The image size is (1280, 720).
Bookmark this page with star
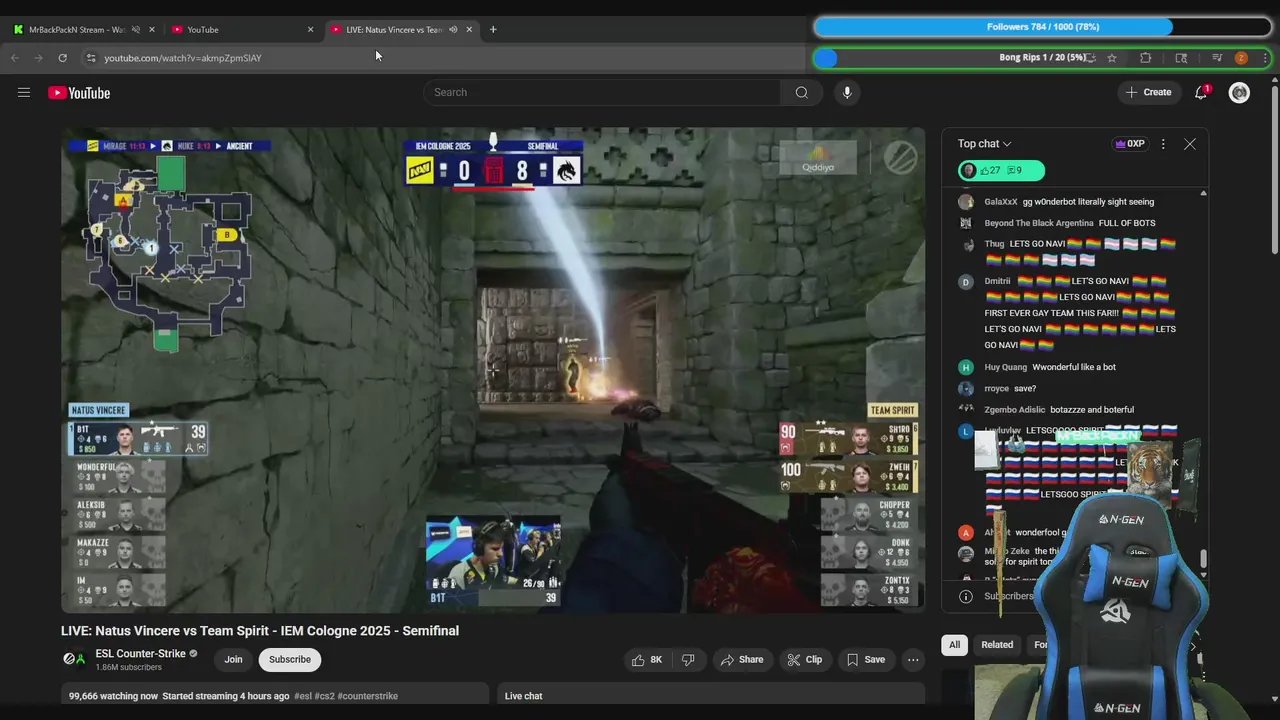pyautogui.click(x=1111, y=58)
